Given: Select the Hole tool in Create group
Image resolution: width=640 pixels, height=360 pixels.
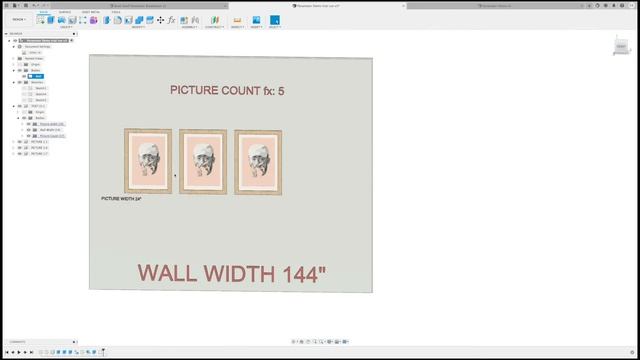Looking at the screenshot, I should 72,20.
